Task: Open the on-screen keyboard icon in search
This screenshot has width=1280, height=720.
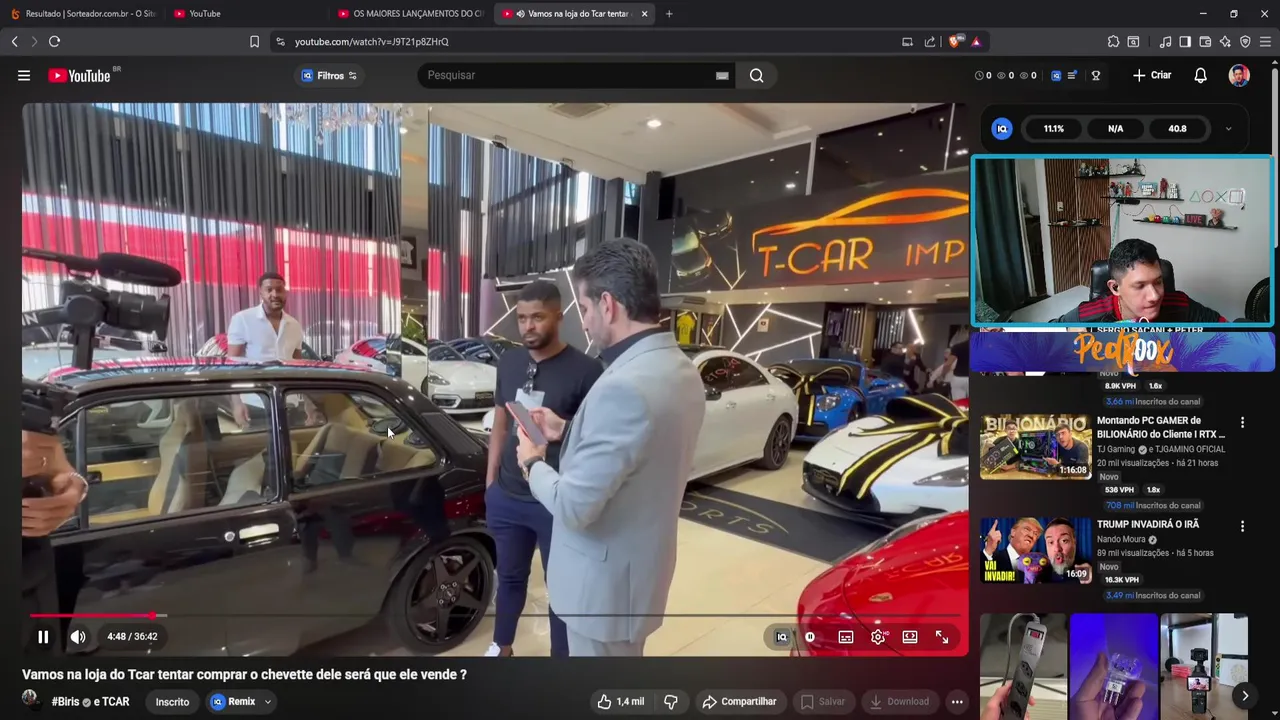Action: point(722,75)
